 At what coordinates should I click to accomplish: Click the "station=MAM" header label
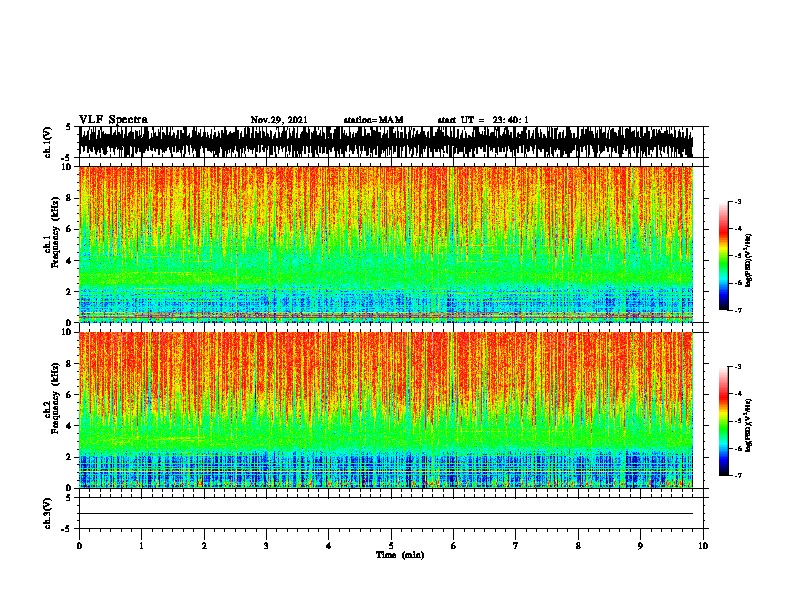click(373, 120)
